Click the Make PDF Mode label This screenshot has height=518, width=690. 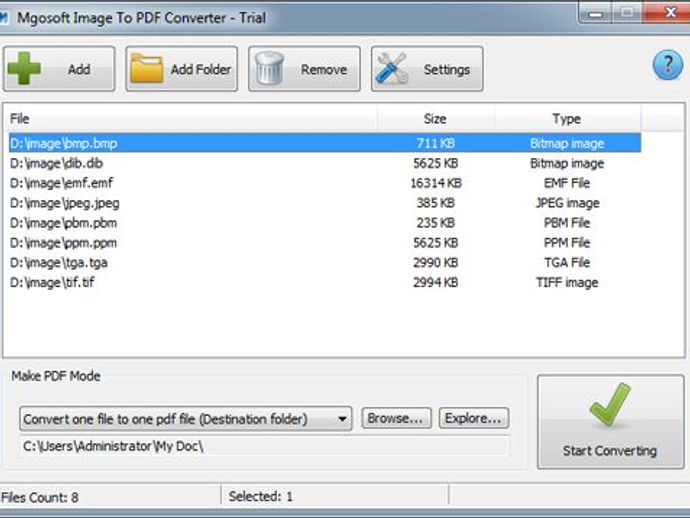click(x=56, y=376)
